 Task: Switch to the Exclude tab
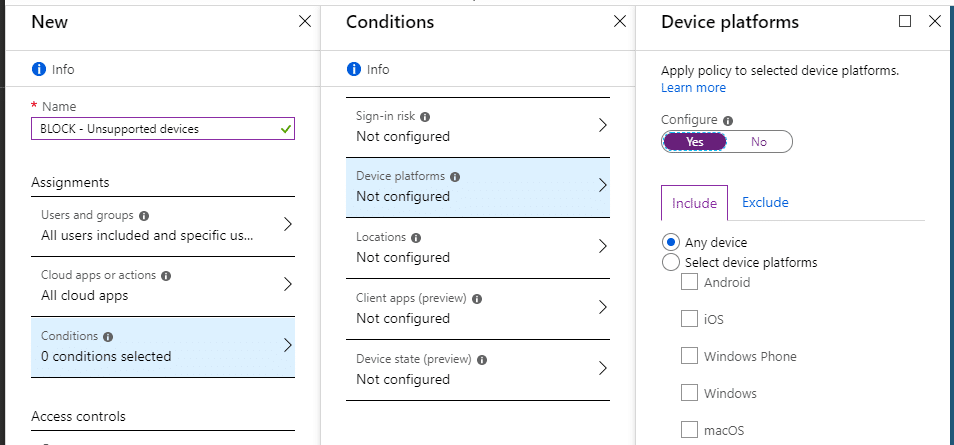point(765,203)
